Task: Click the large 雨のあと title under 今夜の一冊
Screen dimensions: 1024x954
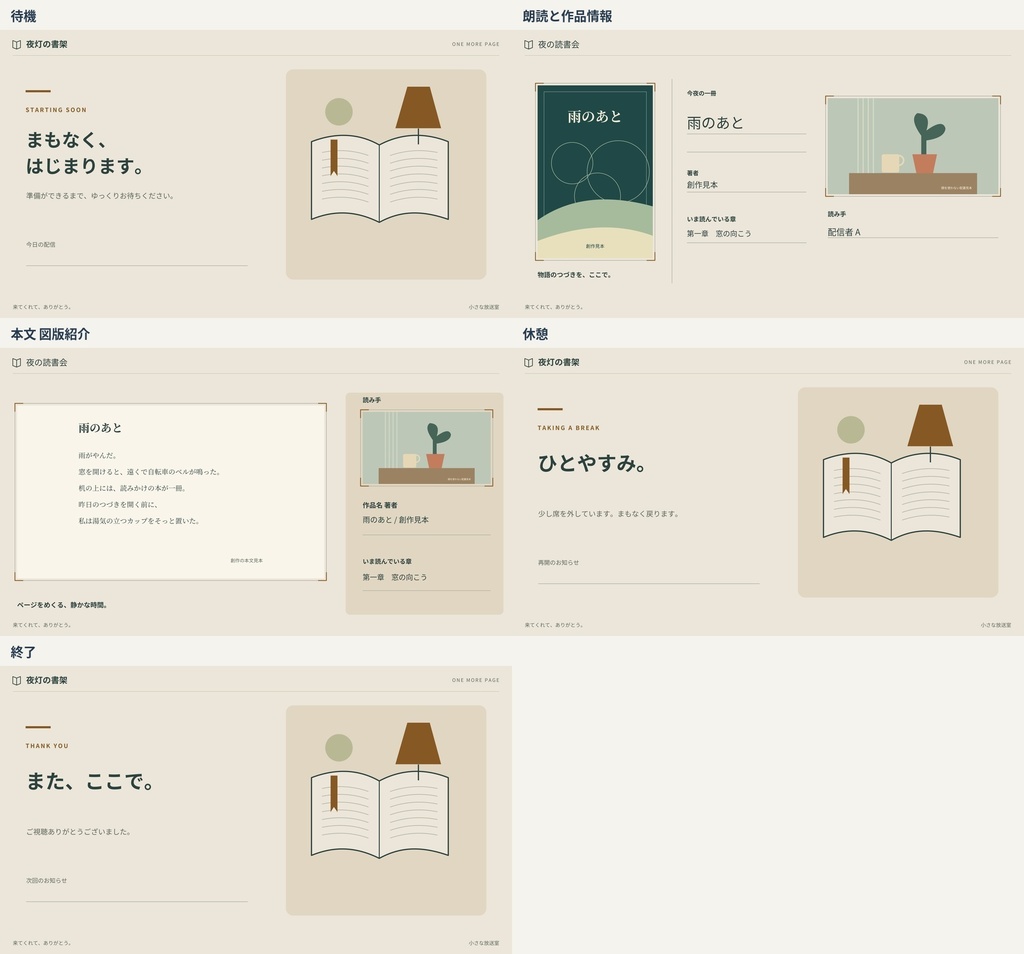Action: (x=715, y=123)
